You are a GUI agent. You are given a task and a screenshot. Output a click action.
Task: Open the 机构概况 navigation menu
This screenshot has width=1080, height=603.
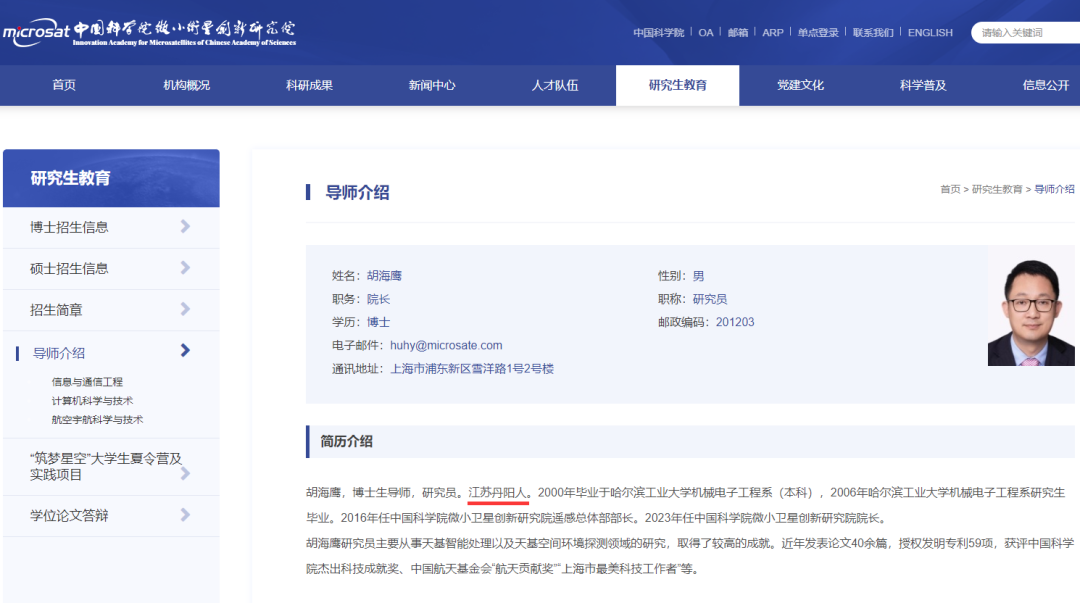click(x=187, y=85)
